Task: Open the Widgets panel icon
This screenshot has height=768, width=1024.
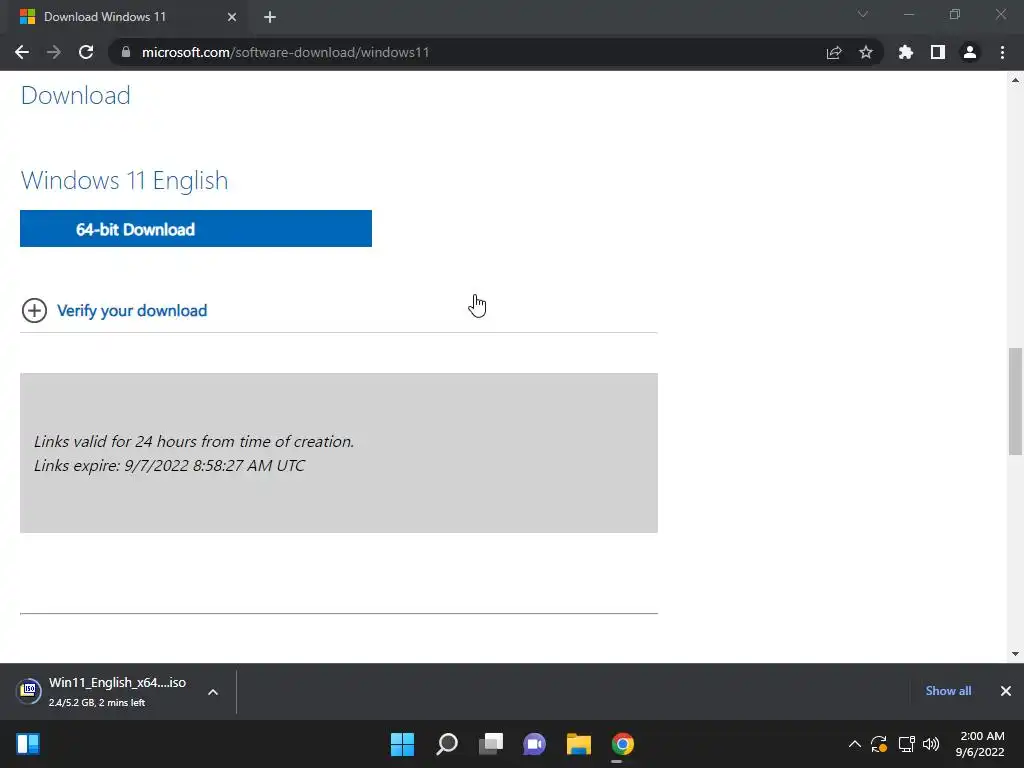Action: pos(28,744)
